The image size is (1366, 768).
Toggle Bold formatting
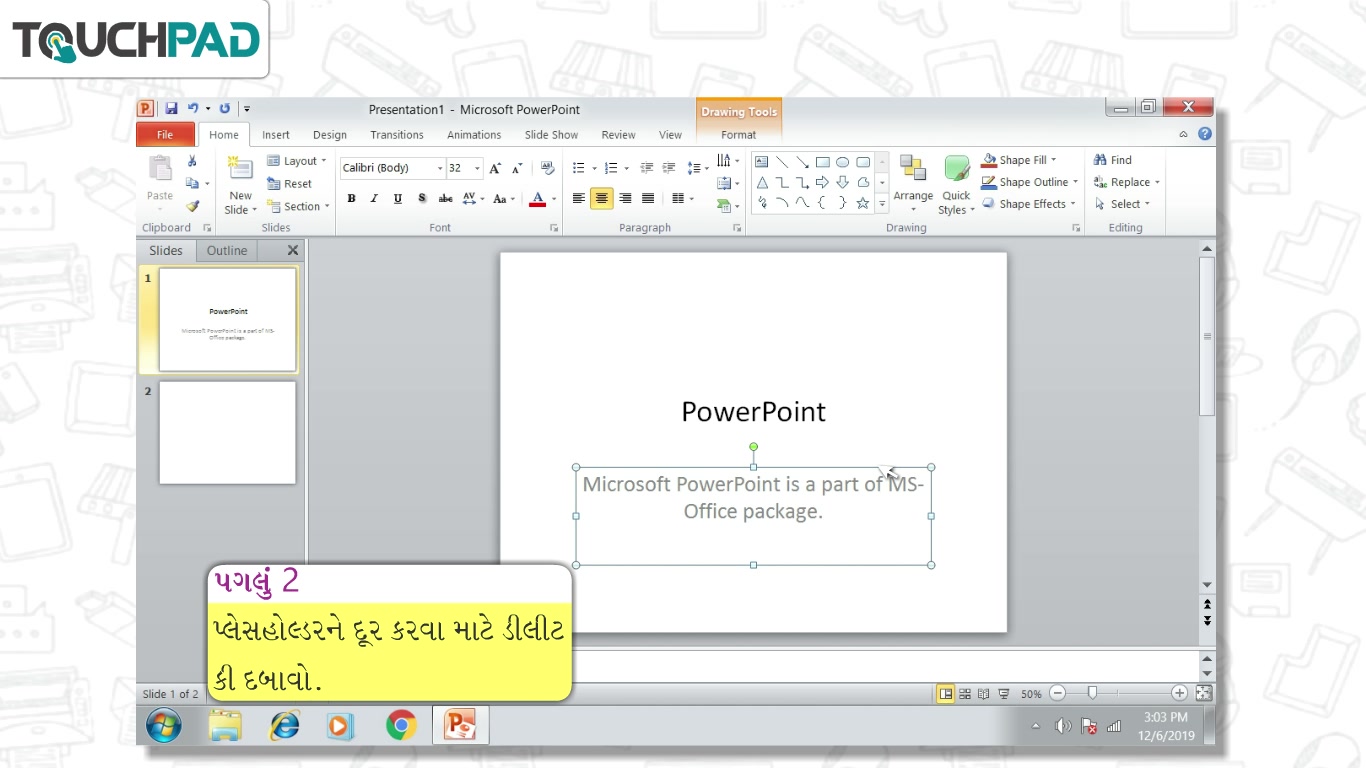coord(351,199)
